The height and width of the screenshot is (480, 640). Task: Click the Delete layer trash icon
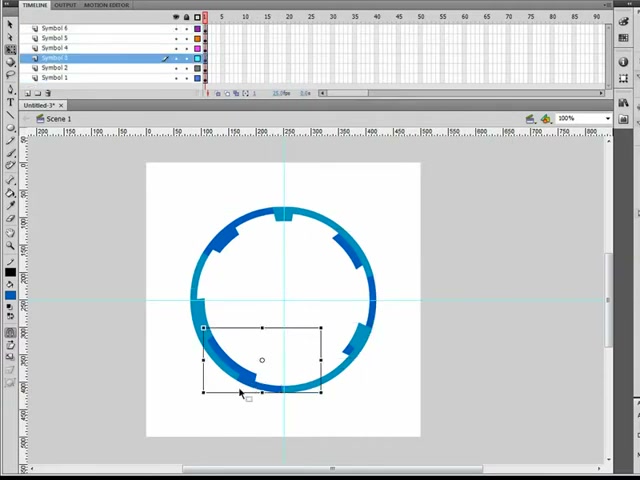[48, 93]
